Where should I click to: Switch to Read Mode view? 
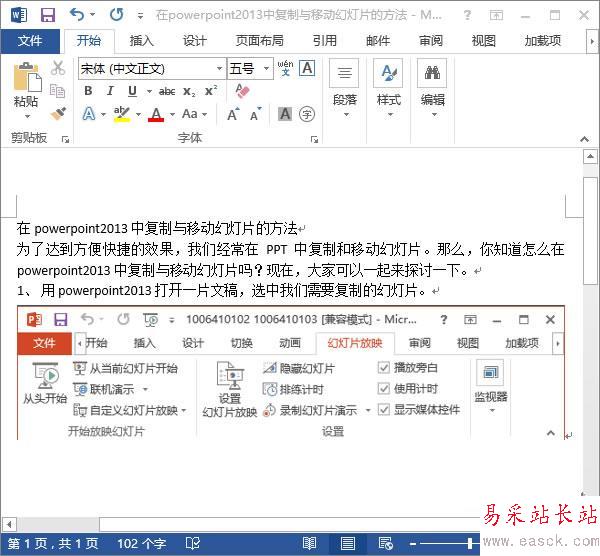click(x=309, y=543)
